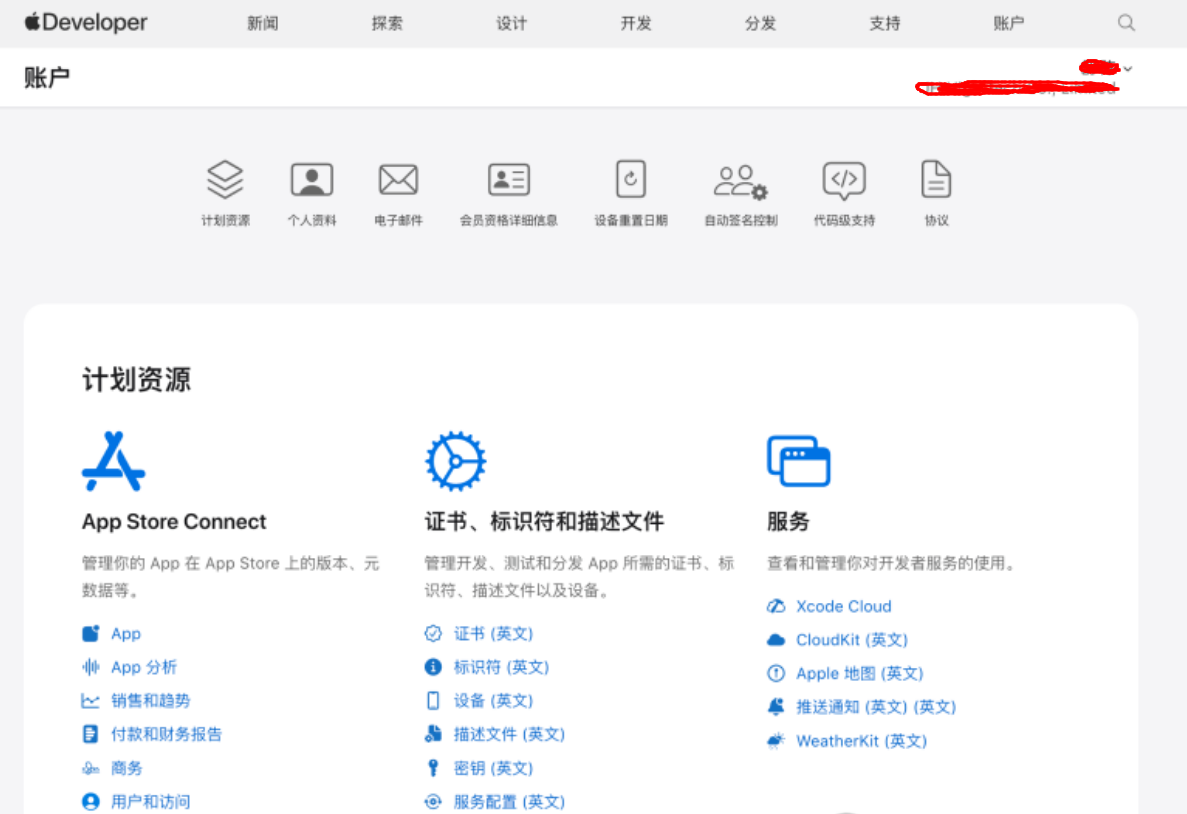Open the 自动签名控制 people-gear icon
The width and height of the screenshot is (1187, 814).
740,181
